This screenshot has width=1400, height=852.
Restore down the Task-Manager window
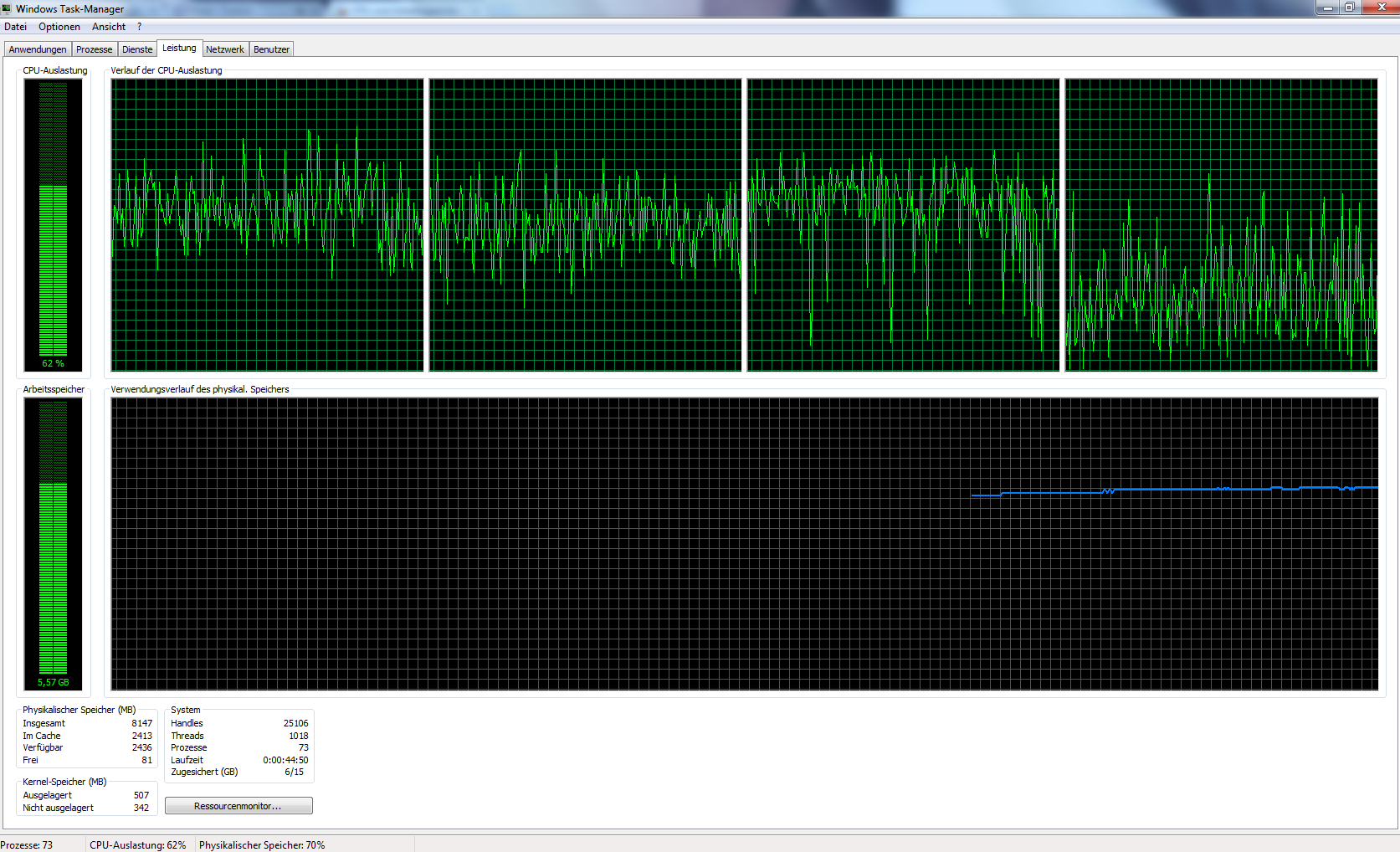[x=1350, y=8]
